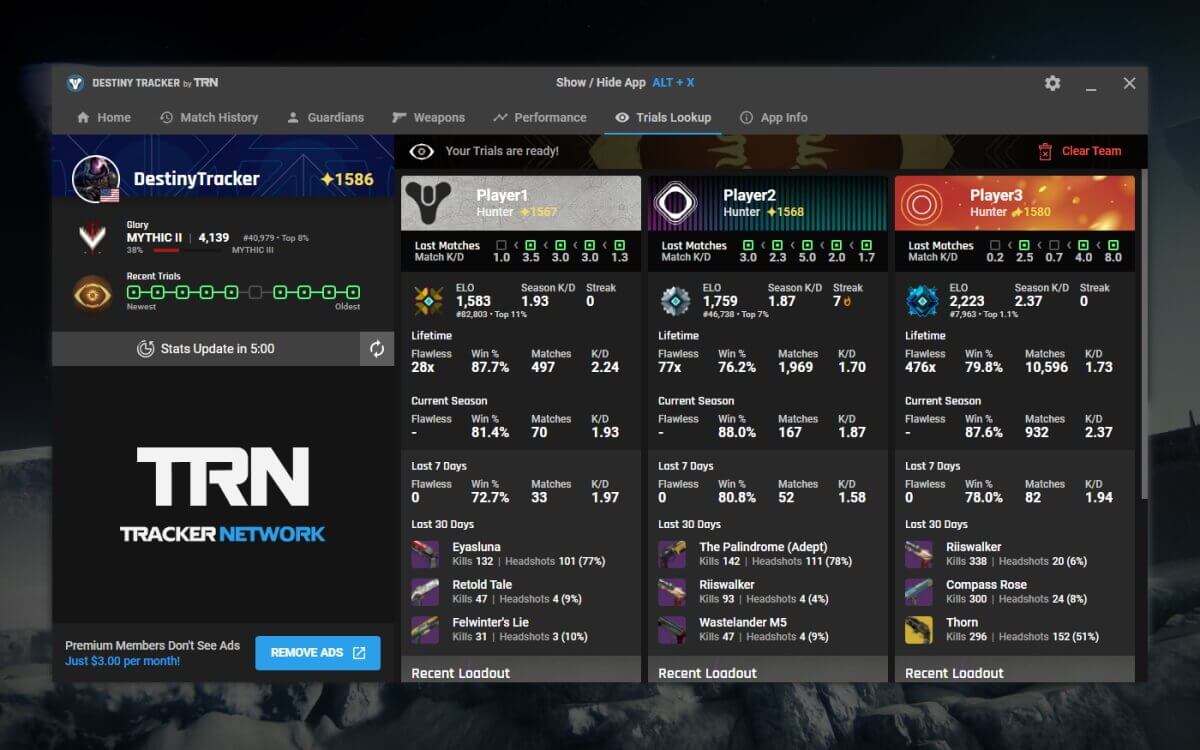Click The Palindrome (Adept) weapon icon

click(672, 554)
